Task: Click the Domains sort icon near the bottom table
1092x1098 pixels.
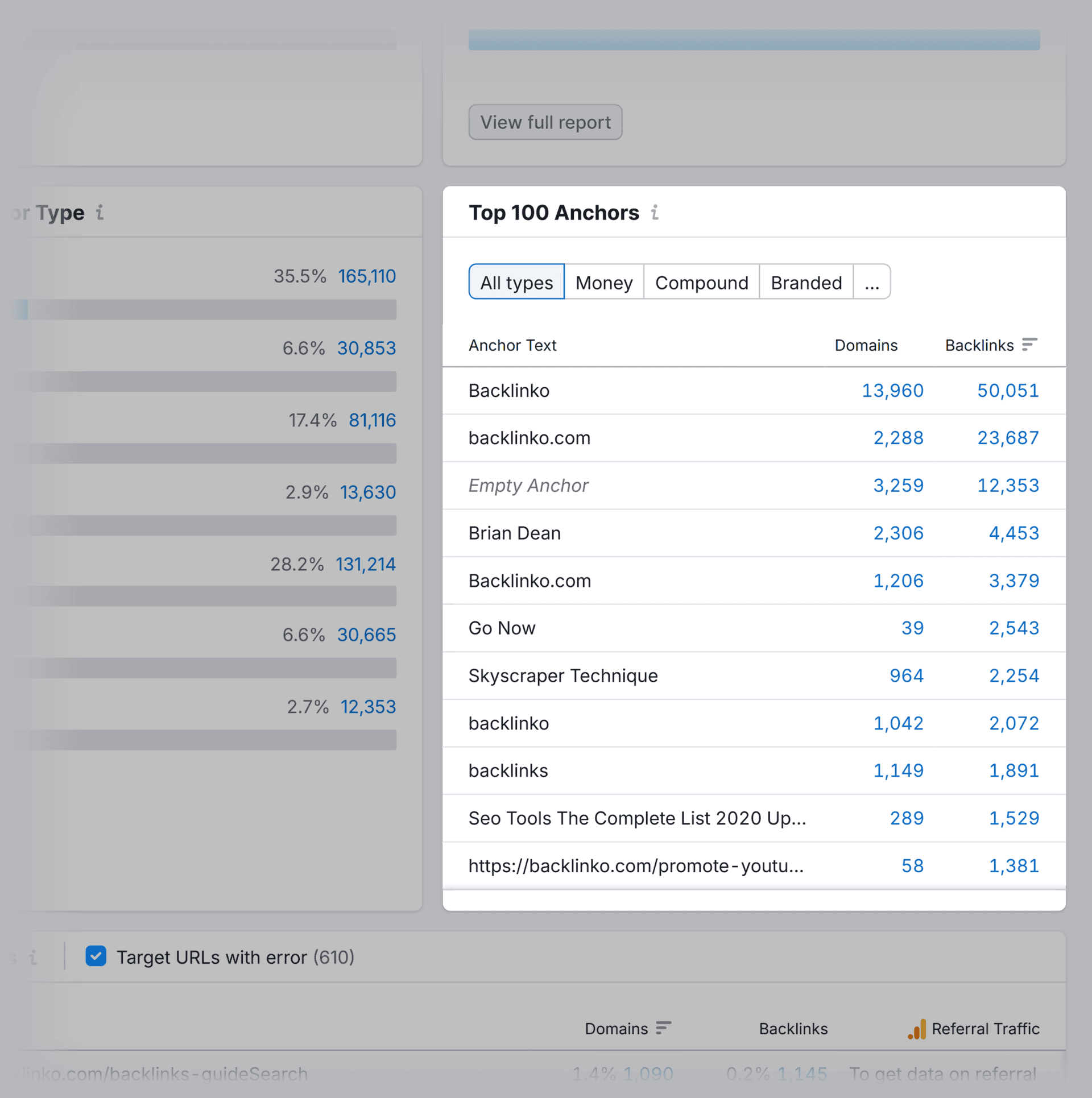Action: click(664, 1028)
